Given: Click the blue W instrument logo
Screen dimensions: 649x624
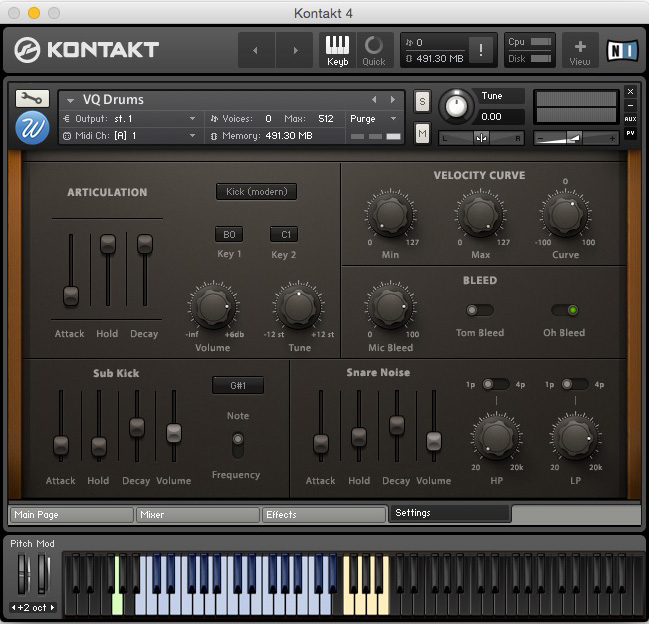Looking at the screenshot, I should pos(32,128).
